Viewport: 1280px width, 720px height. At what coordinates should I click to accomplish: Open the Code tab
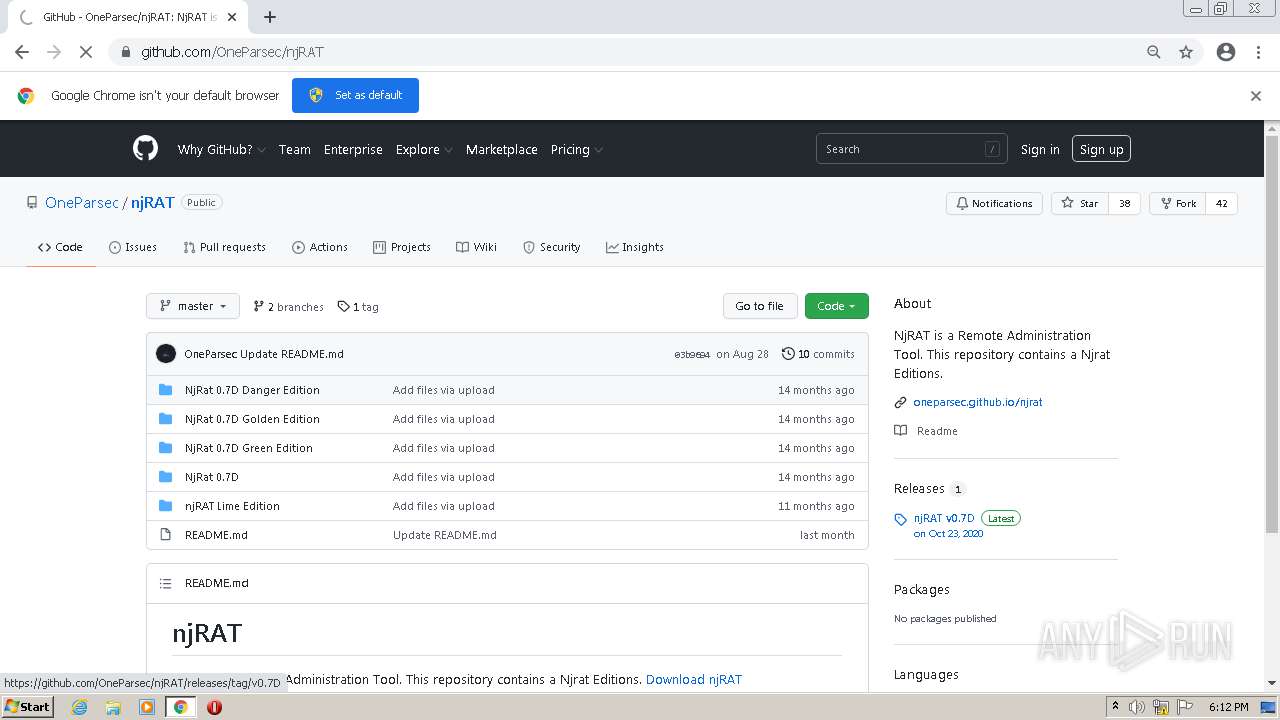pyautogui.click(x=61, y=247)
